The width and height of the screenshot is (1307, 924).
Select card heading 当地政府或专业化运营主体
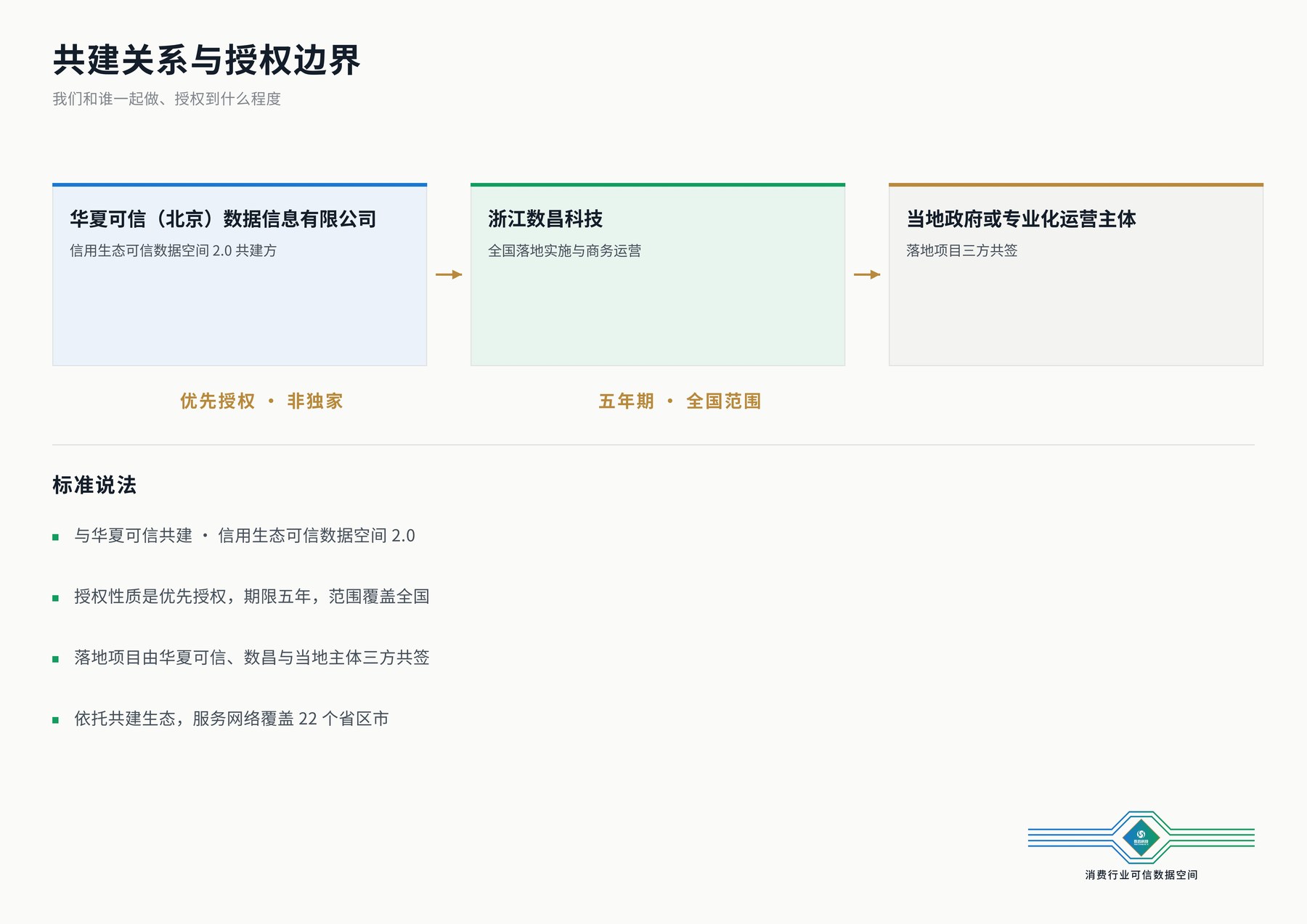pyautogui.click(x=1021, y=218)
